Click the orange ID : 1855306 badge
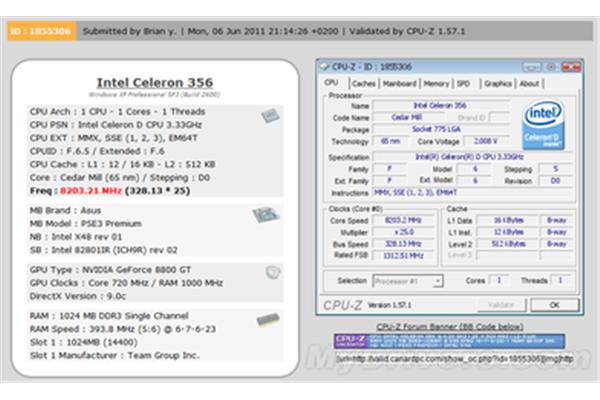This screenshot has height=400, width=600. coord(41,31)
